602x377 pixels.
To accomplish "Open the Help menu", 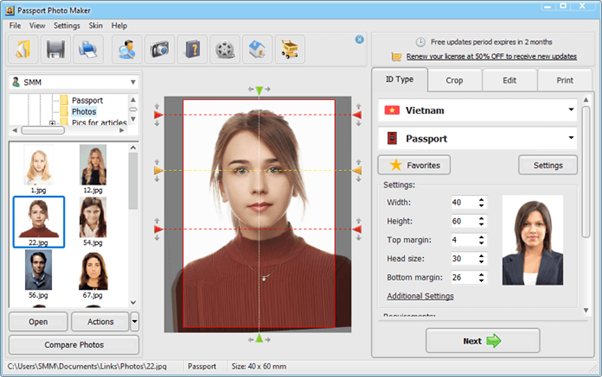I will (x=119, y=26).
